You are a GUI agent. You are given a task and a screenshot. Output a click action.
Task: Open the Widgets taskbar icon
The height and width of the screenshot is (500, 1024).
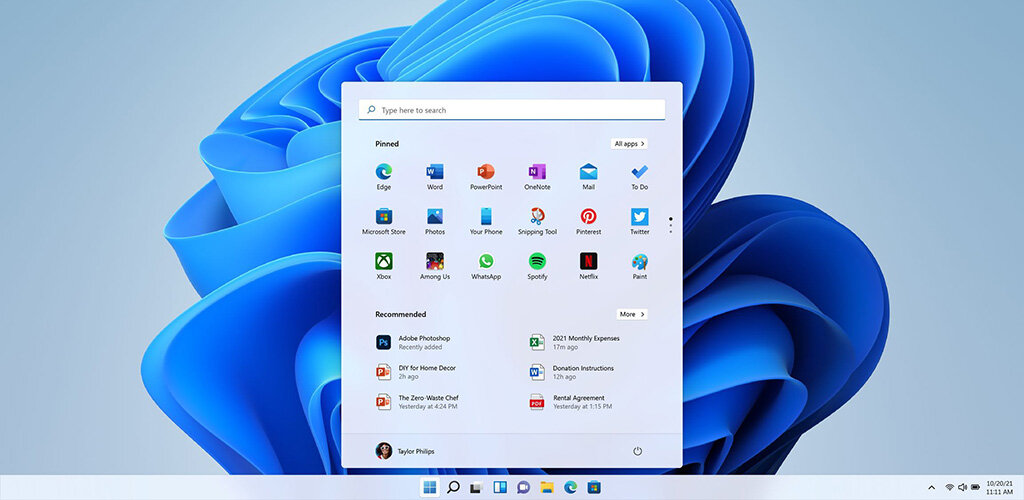[500, 487]
